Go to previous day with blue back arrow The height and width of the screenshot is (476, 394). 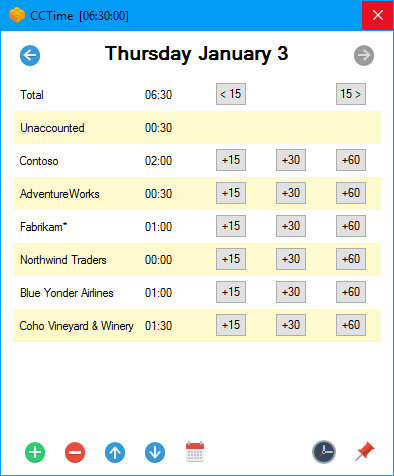[x=30, y=55]
